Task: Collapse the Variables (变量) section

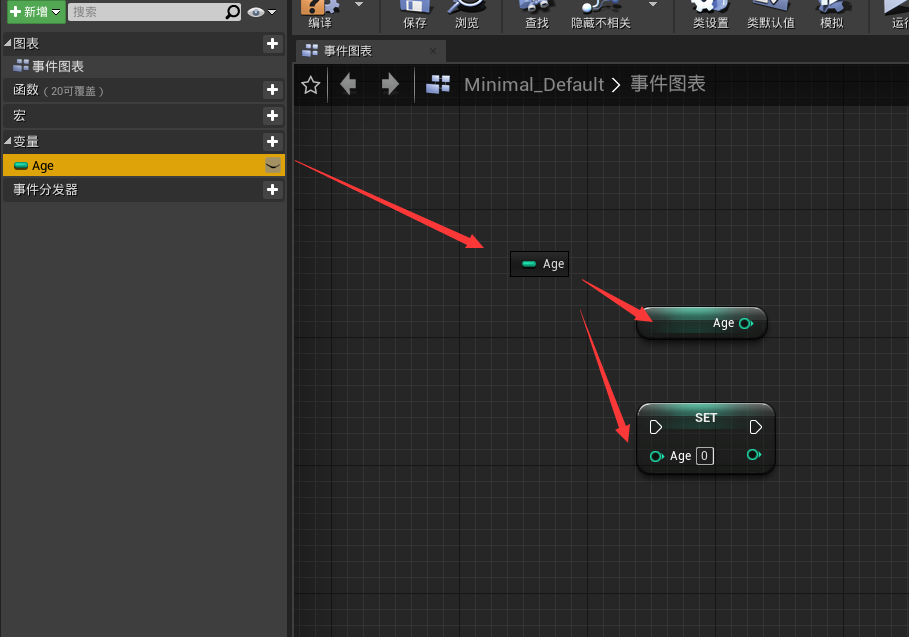Action: click(x=8, y=142)
